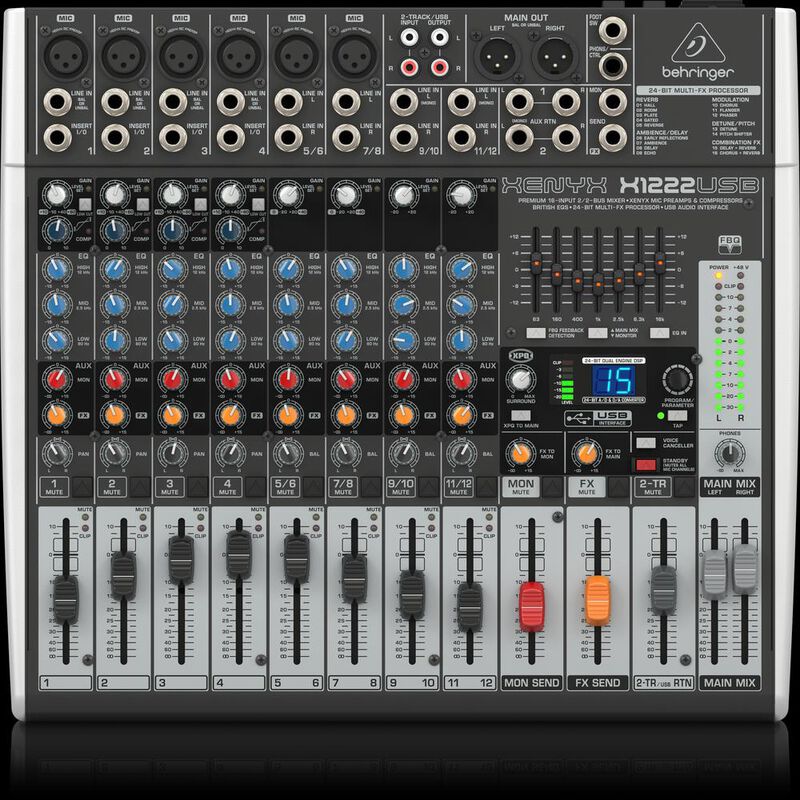Click the XPQ SURROUND knob

[520, 380]
